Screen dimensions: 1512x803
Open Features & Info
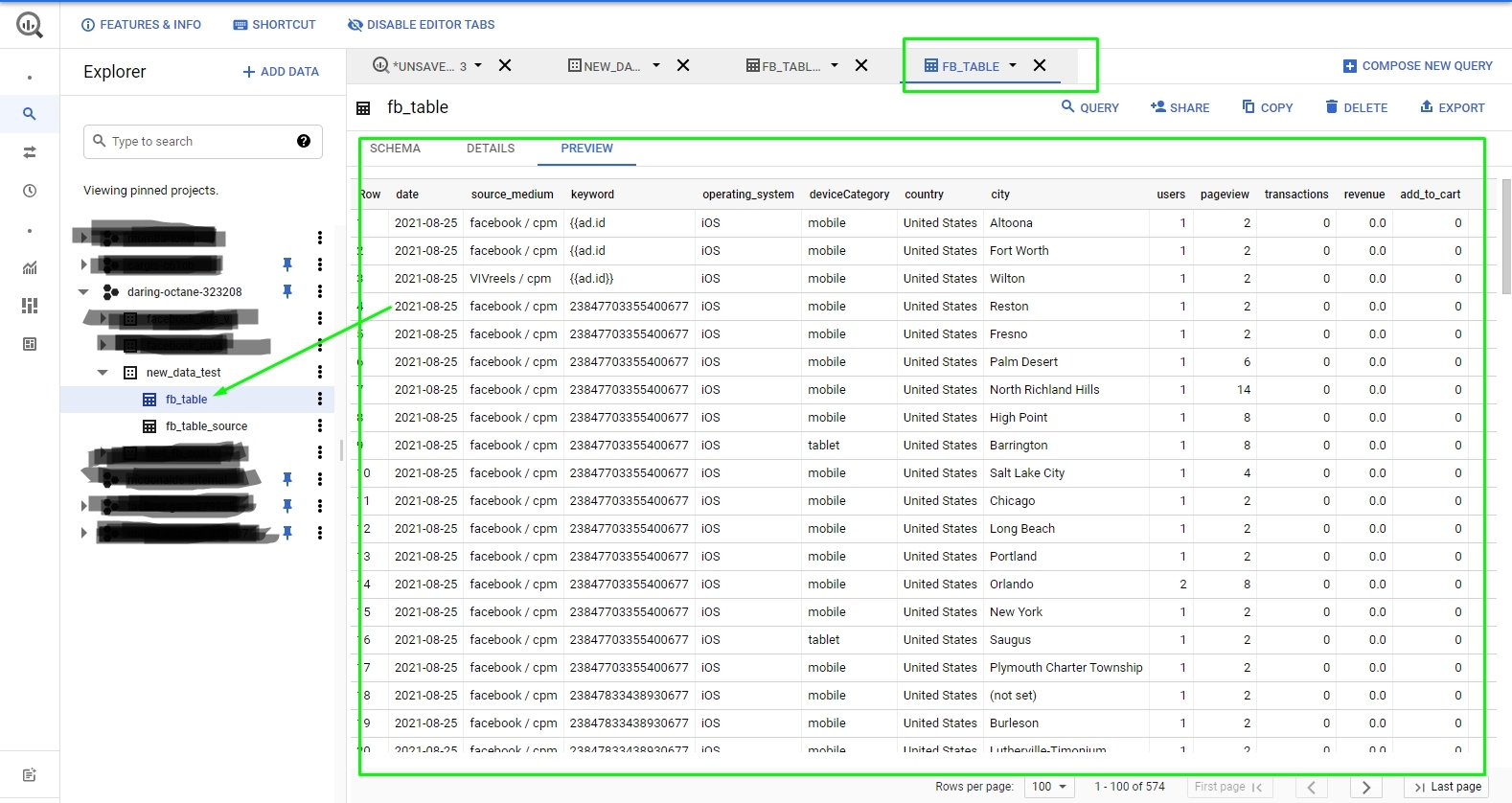(x=141, y=25)
